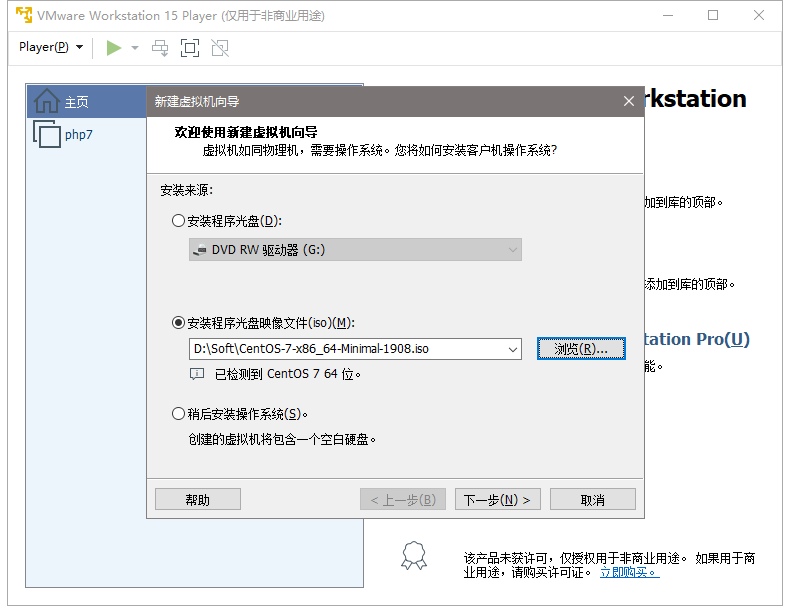Choose 稍后安装操作系统 radio option
Image resolution: width=790 pixels, height=613 pixels.
coord(179,413)
